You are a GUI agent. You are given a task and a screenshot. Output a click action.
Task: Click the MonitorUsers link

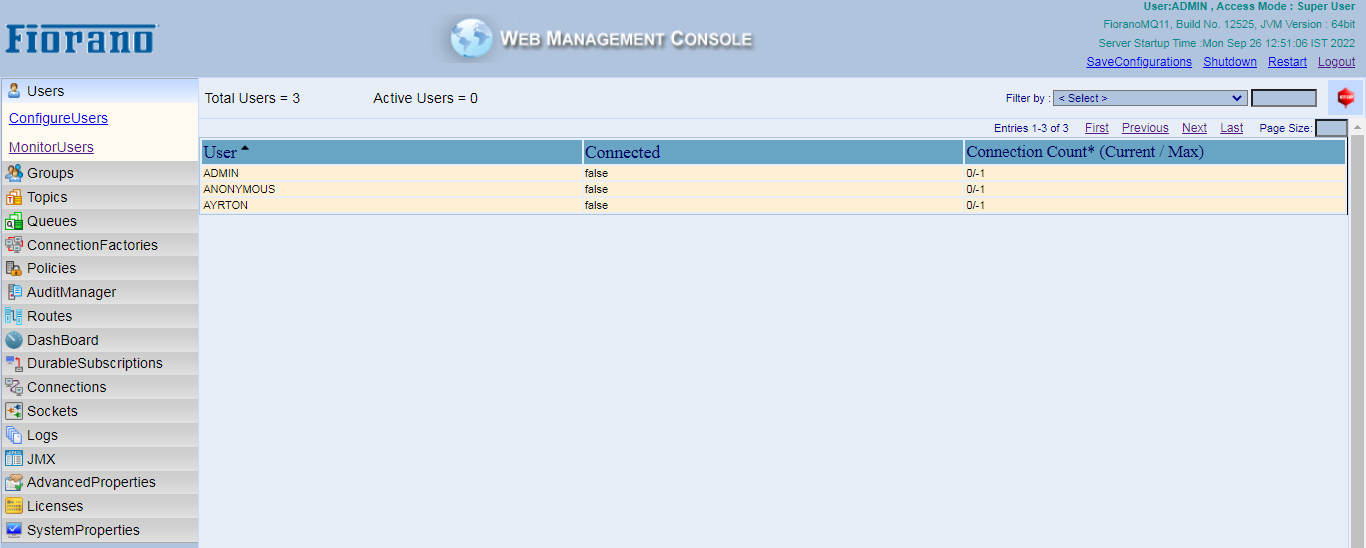pos(51,147)
